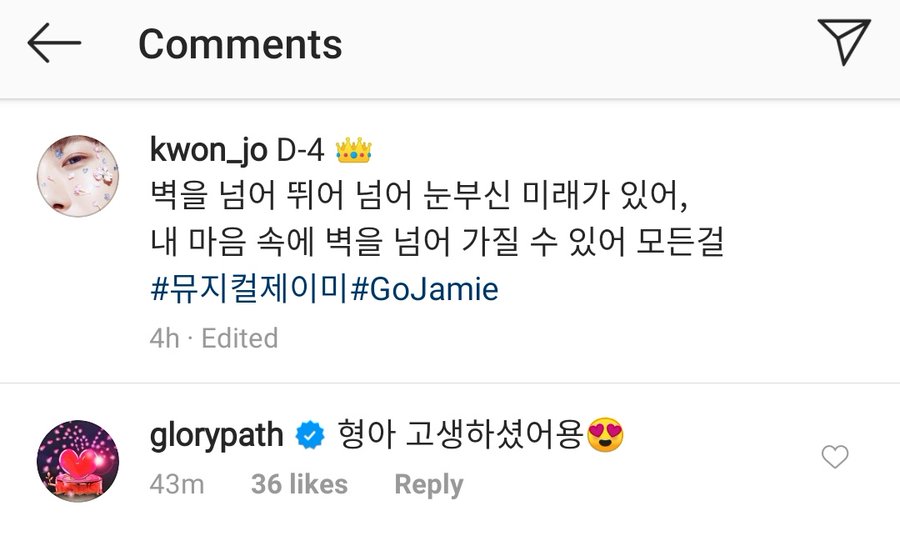Open kwon_jo's profile picture

78,176
